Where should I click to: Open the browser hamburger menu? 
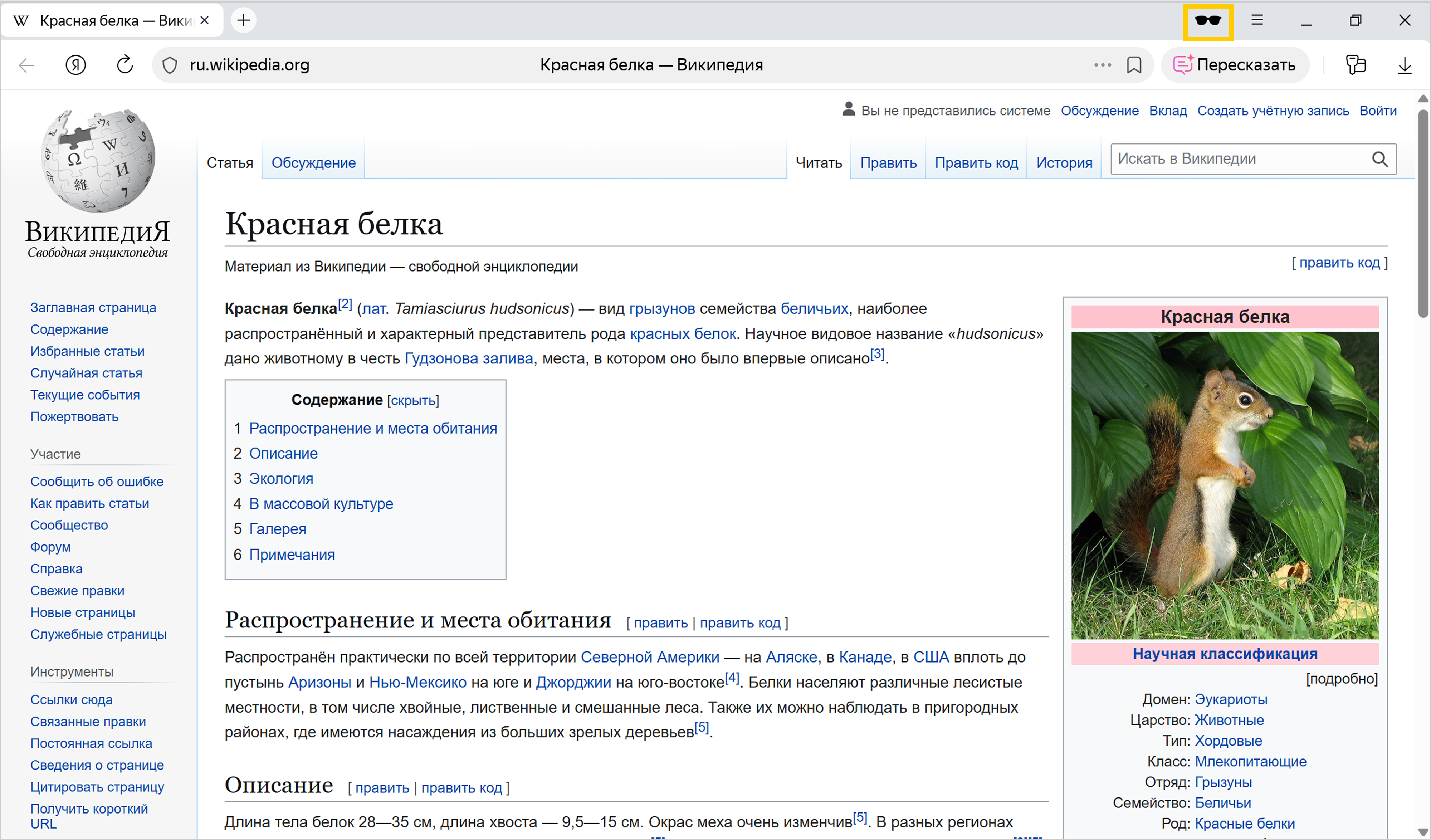[x=1257, y=20]
